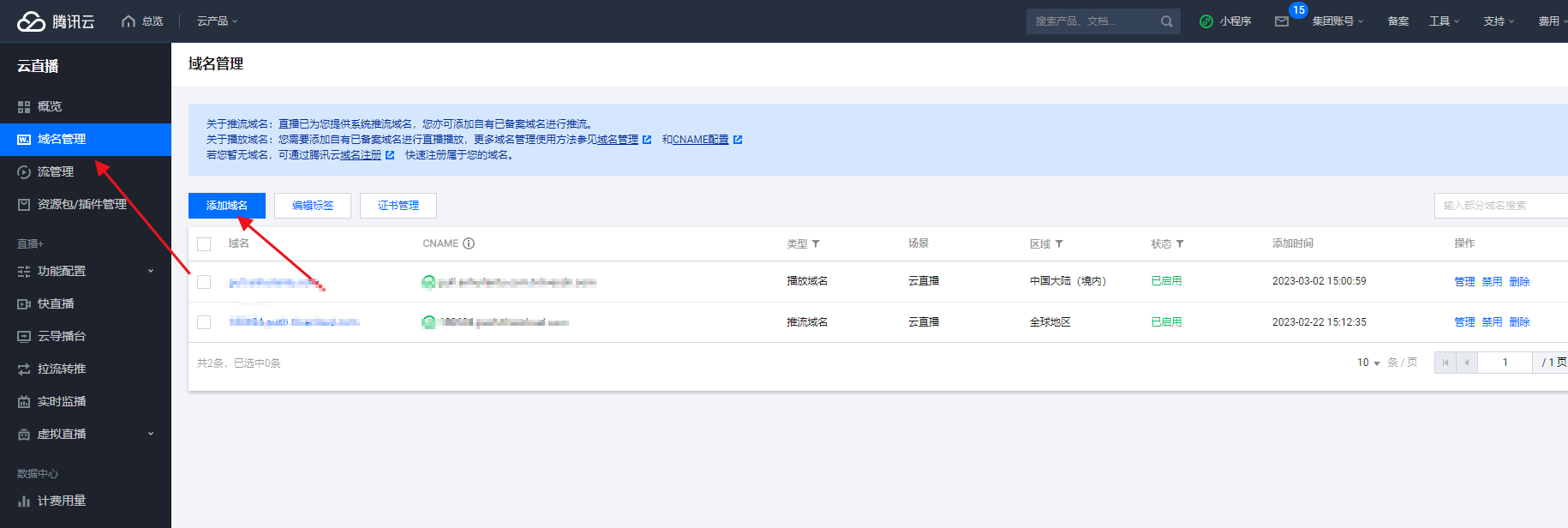Click the 证书管理 button
This screenshot has height=528, width=1568.
(x=398, y=206)
